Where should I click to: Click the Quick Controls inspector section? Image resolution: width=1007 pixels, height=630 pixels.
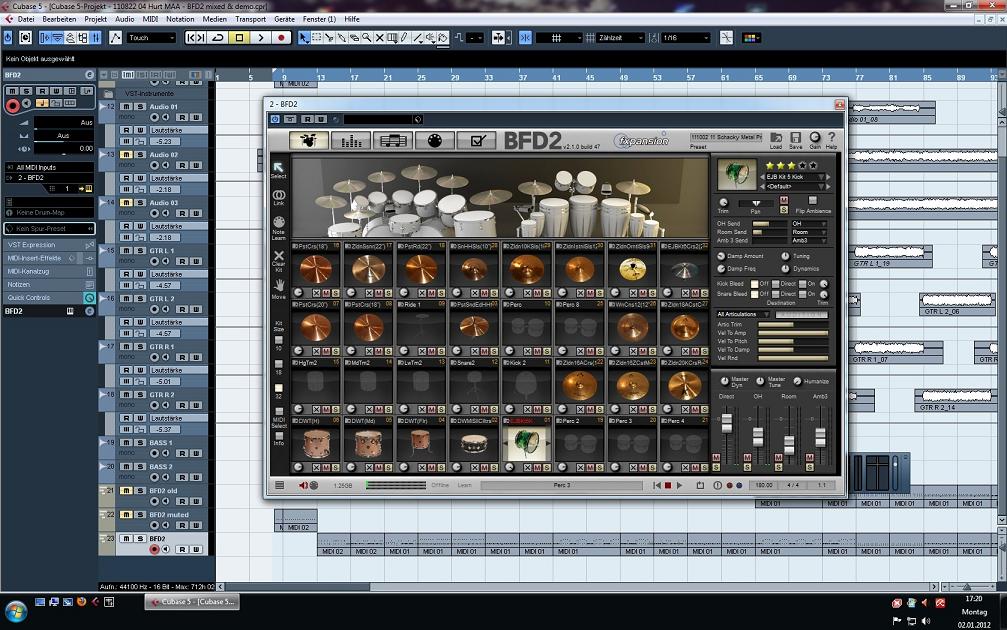pyautogui.click(x=49, y=298)
